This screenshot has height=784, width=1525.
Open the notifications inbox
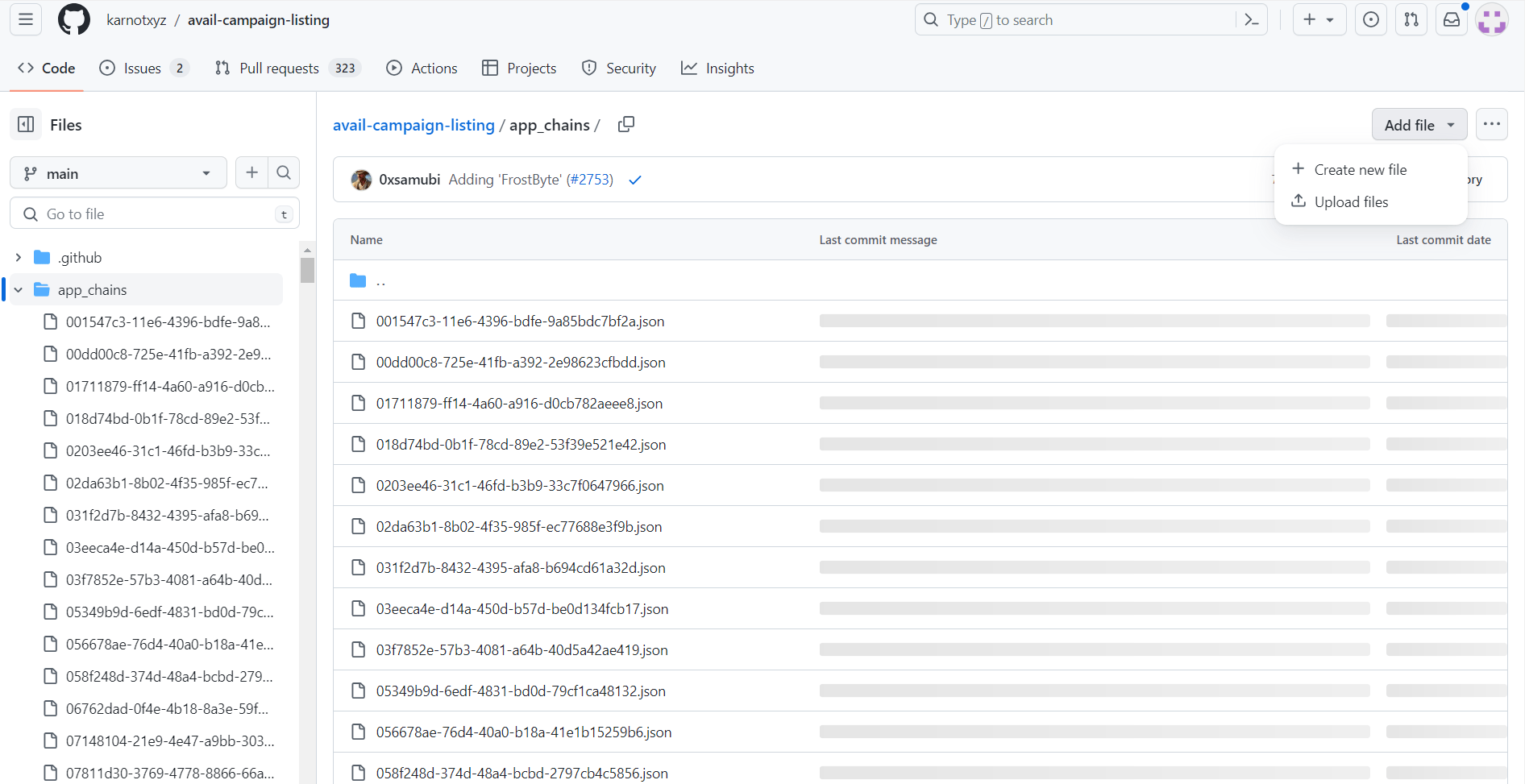pos(1452,20)
